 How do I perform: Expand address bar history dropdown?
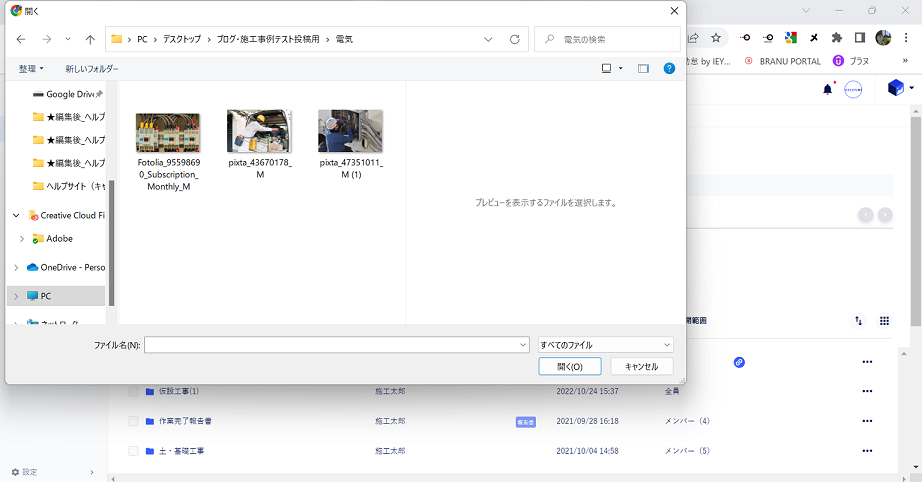point(488,39)
